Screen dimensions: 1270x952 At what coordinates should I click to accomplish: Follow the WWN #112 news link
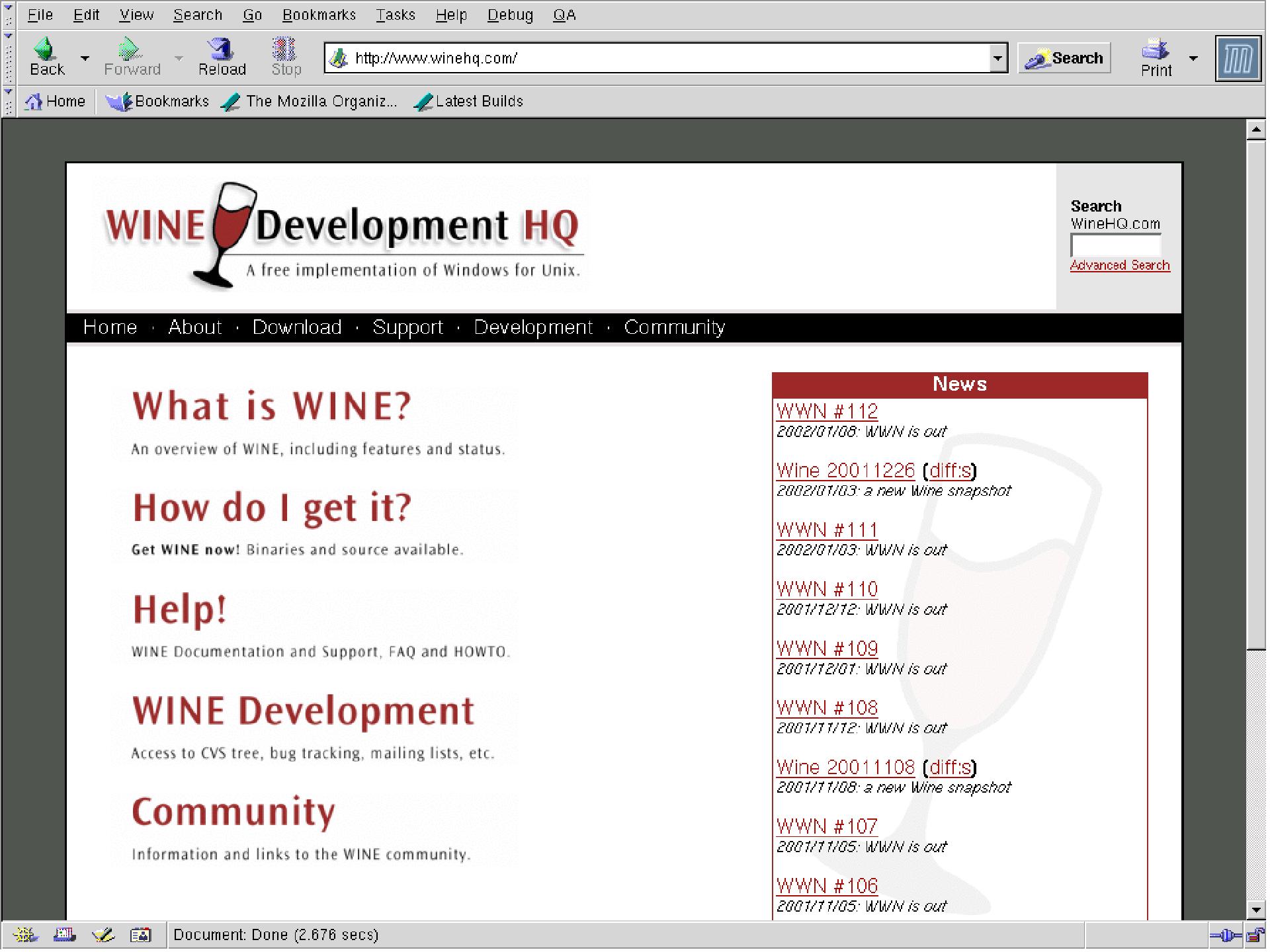tap(827, 411)
